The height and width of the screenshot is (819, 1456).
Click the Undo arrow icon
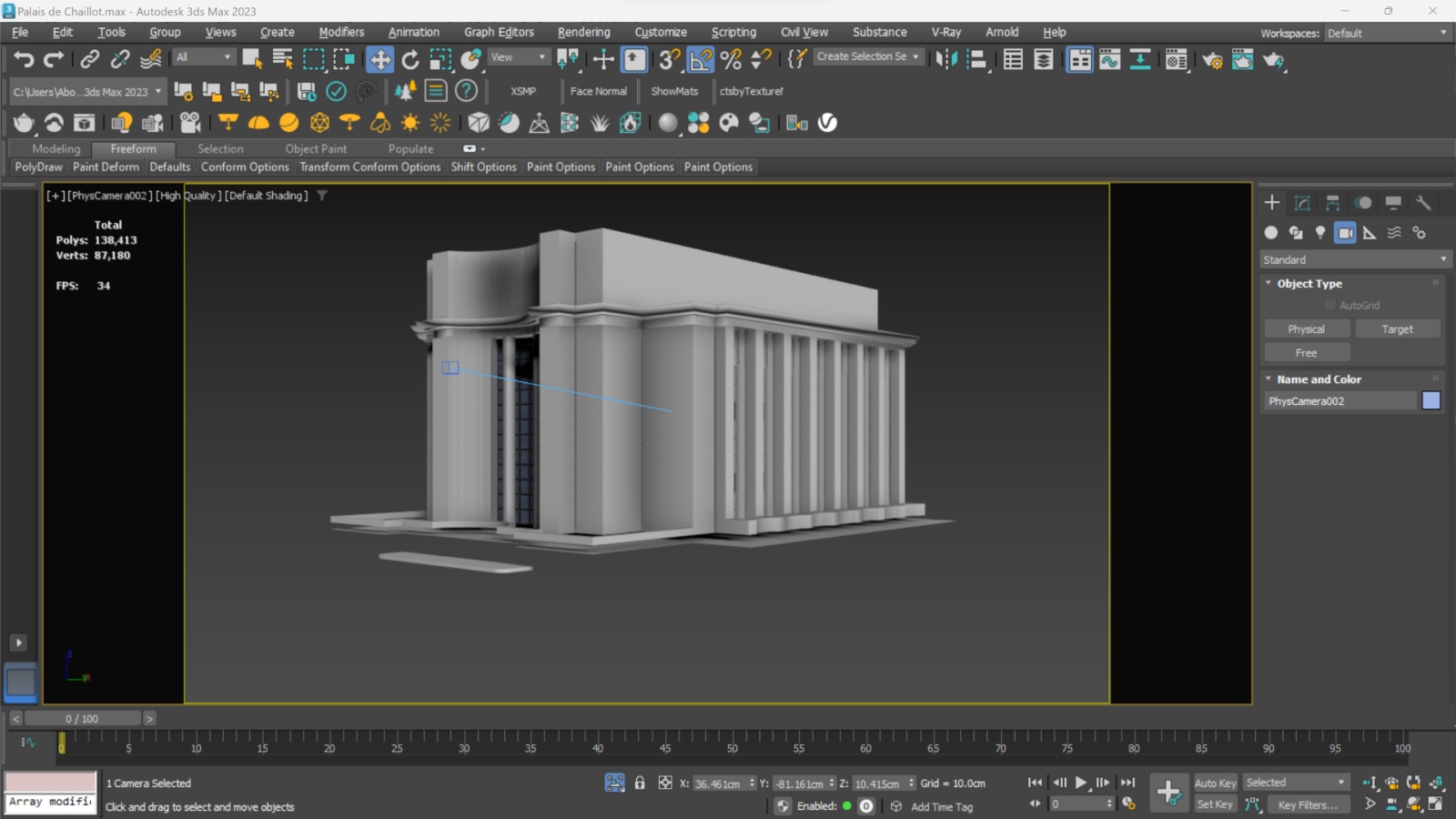(24, 60)
